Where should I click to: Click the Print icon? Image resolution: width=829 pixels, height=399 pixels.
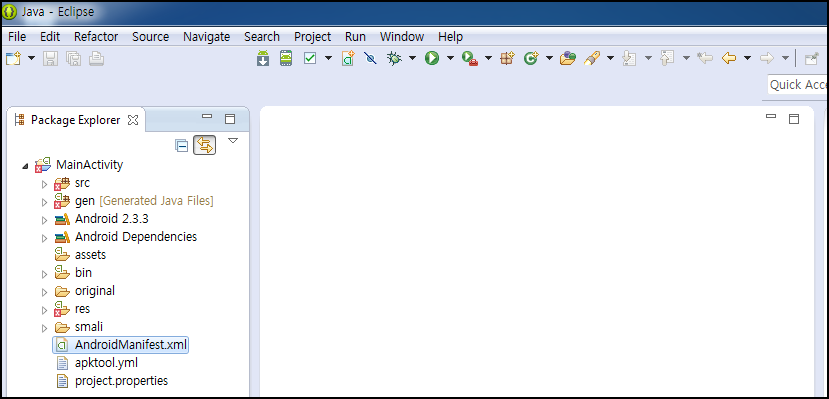[96, 58]
